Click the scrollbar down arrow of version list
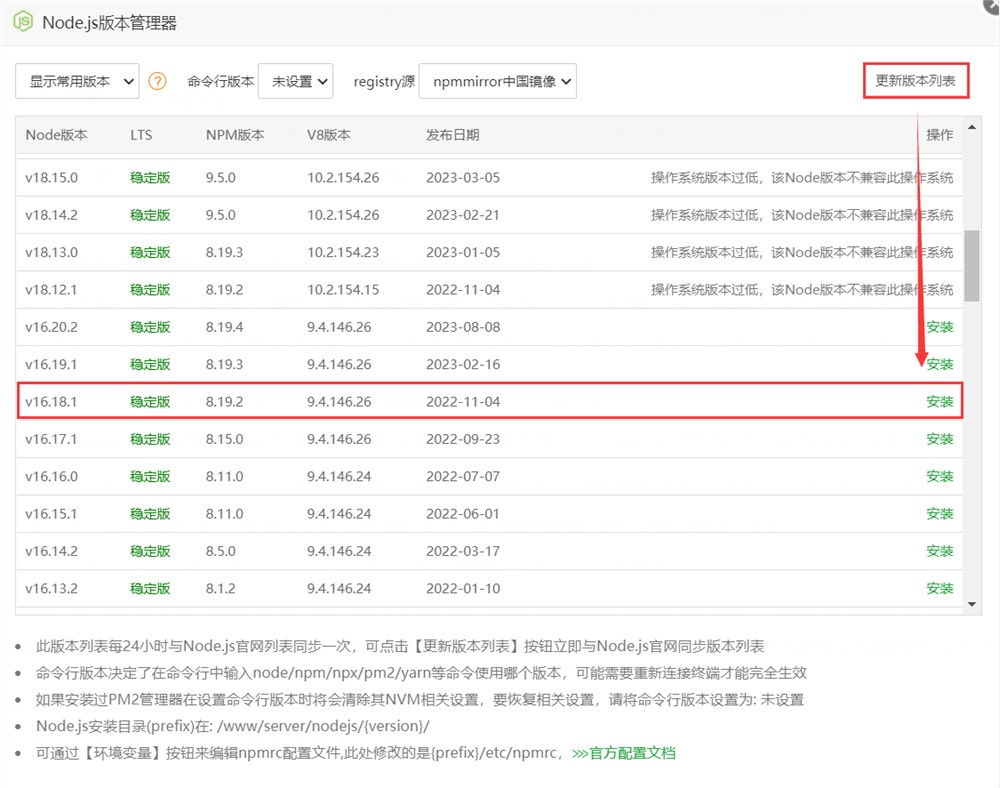This screenshot has height=788, width=1000. pyautogui.click(x=972, y=604)
